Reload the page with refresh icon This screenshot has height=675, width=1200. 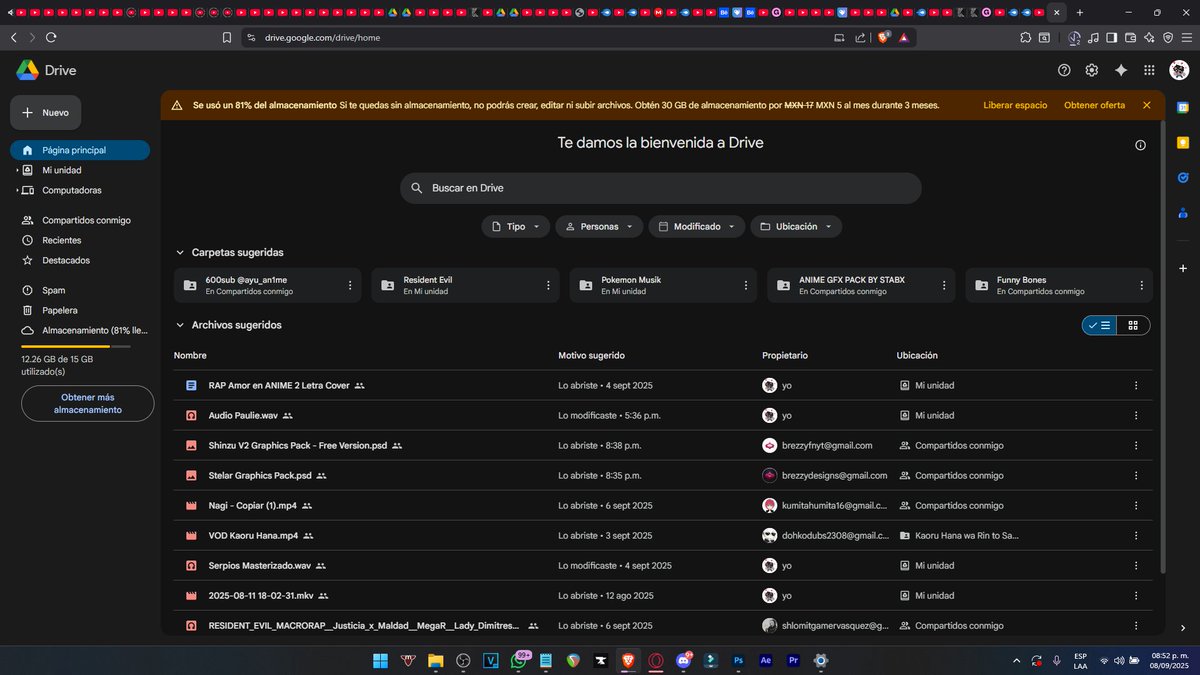(51, 37)
